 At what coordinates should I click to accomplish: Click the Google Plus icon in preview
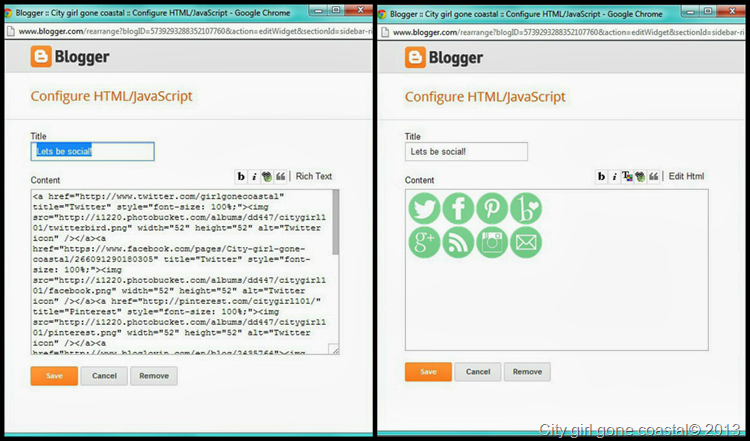pos(424,243)
